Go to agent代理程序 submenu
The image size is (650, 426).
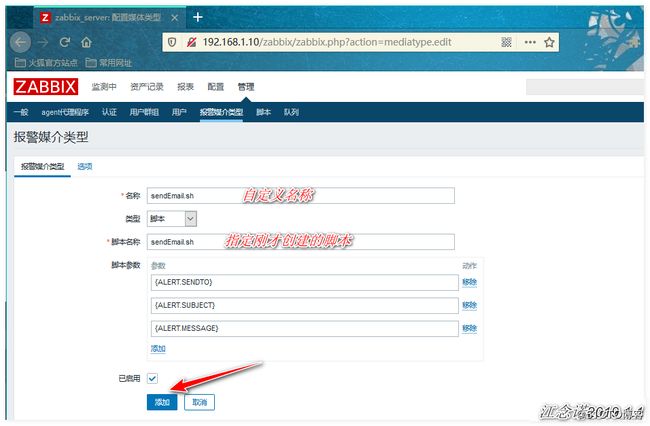click(65, 112)
